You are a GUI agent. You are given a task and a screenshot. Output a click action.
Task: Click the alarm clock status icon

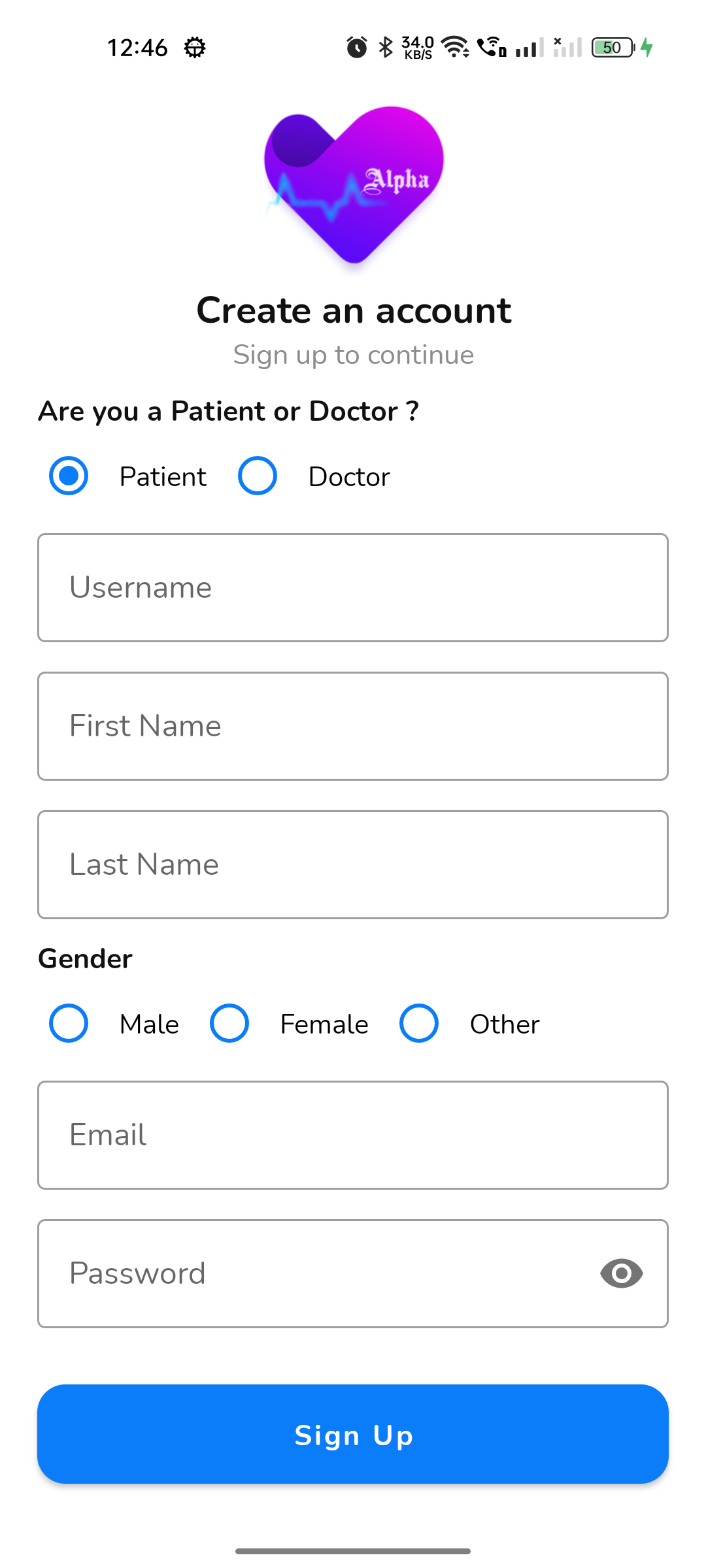click(356, 46)
